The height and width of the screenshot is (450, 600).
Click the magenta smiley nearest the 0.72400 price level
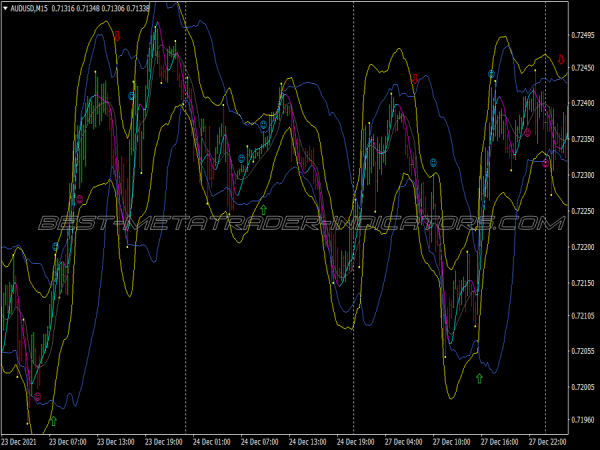[x=528, y=131]
